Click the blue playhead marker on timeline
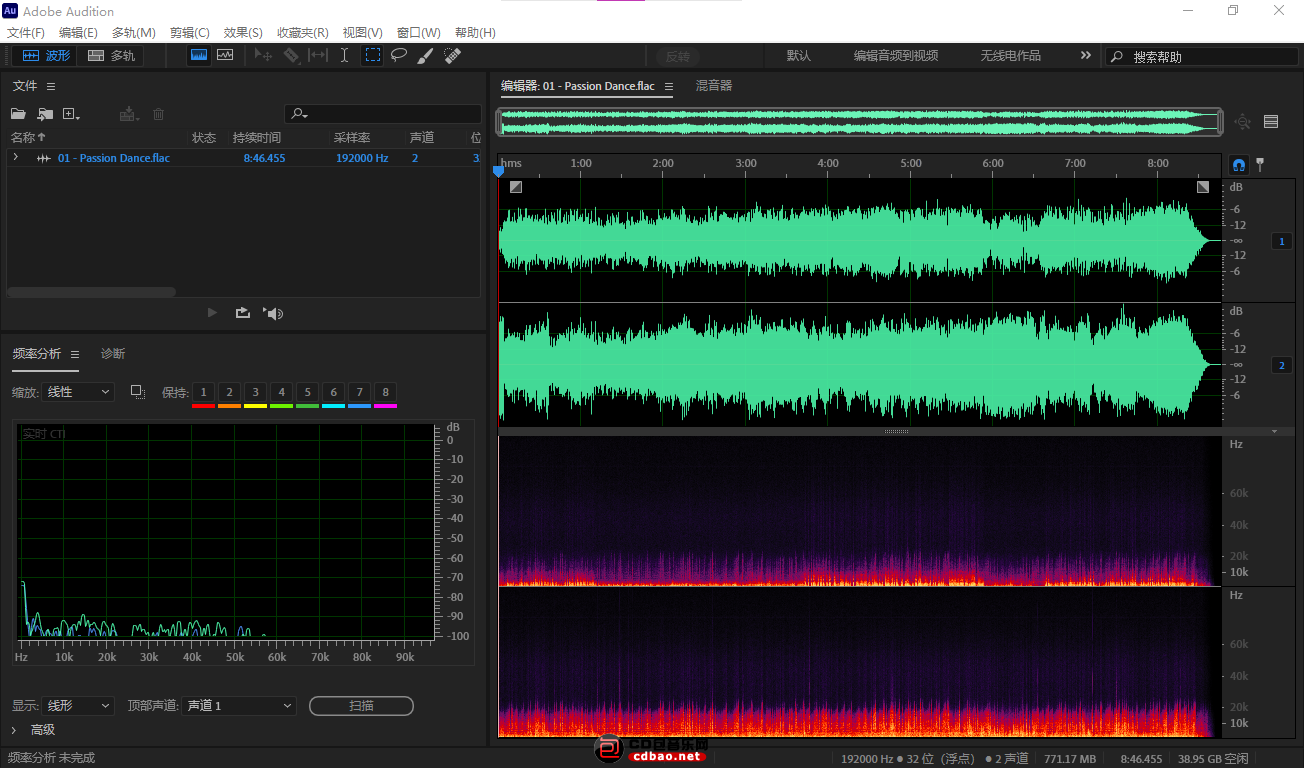This screenshot has width=1304, height=768. point(499,172)
